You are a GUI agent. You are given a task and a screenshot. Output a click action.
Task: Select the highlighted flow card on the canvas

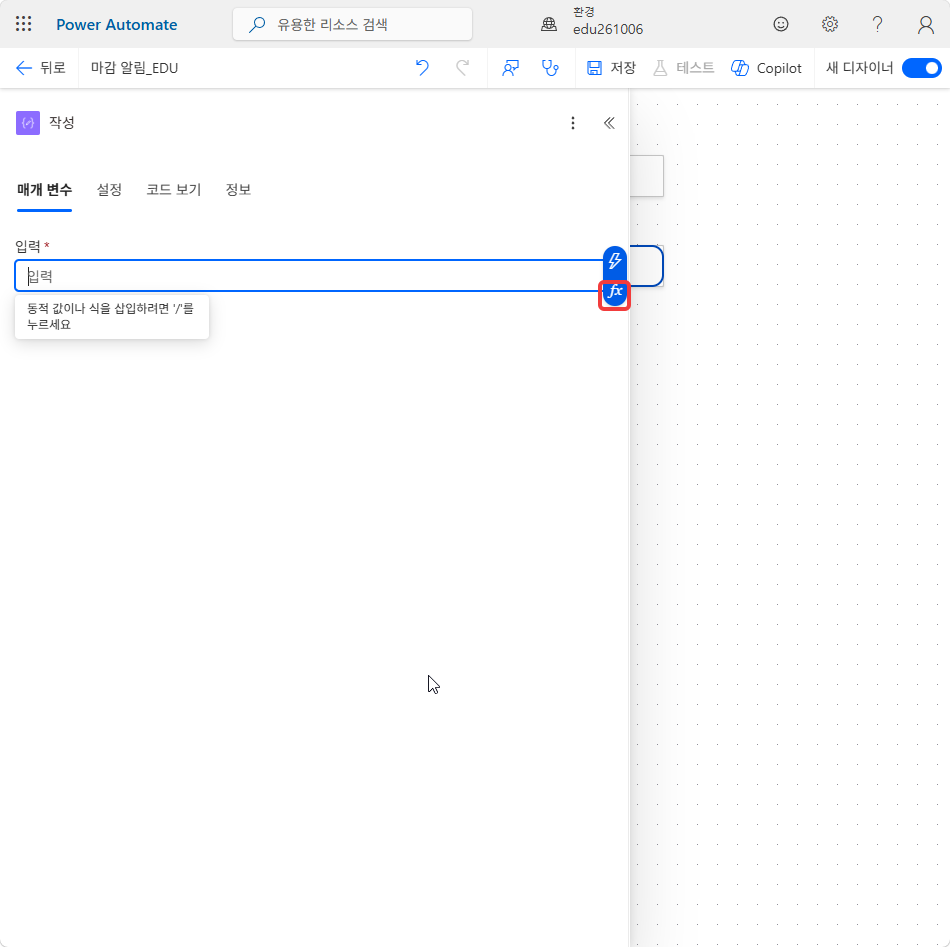pyautogui.click(x=647, y=265)
